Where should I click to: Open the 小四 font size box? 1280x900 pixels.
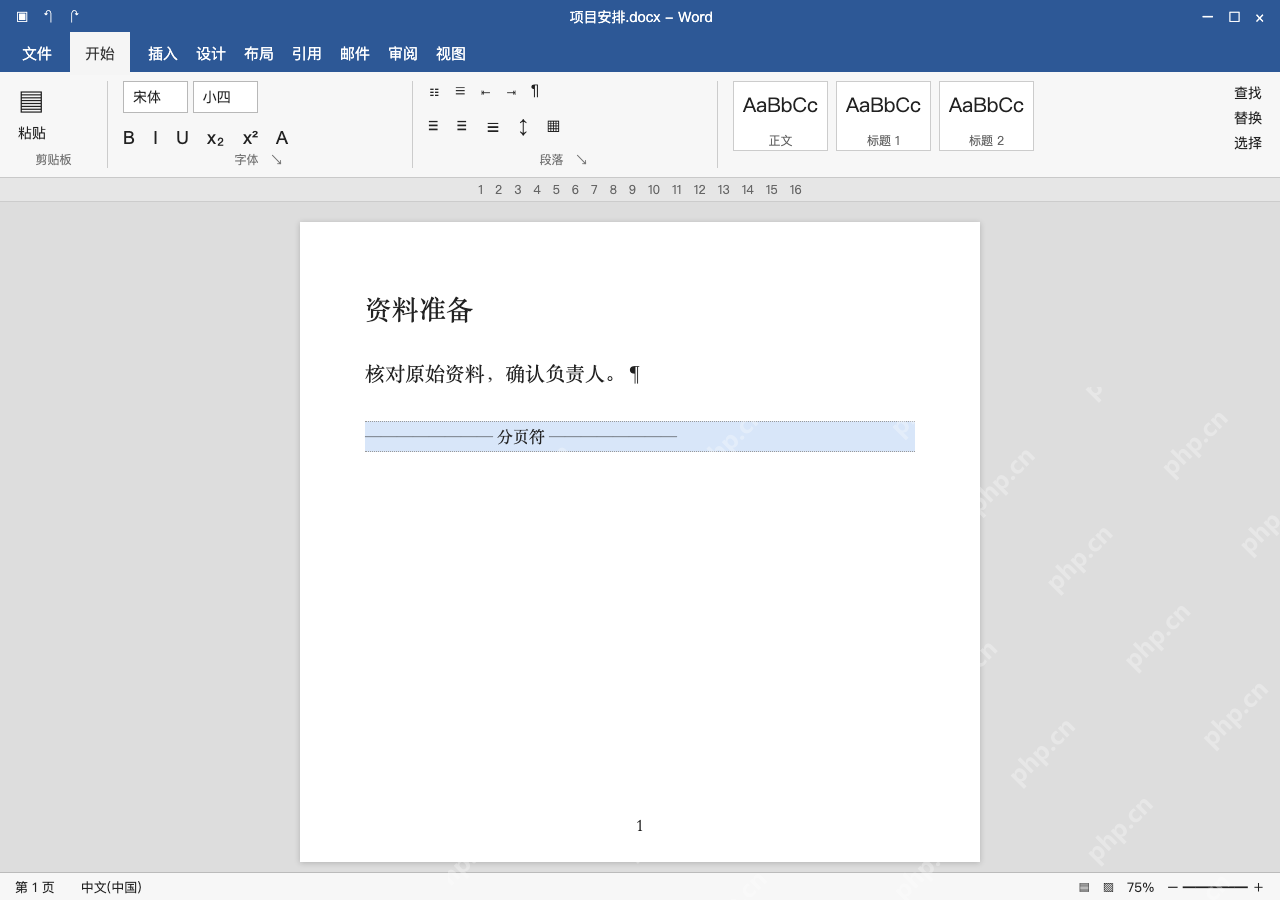[x=225, y=97]
